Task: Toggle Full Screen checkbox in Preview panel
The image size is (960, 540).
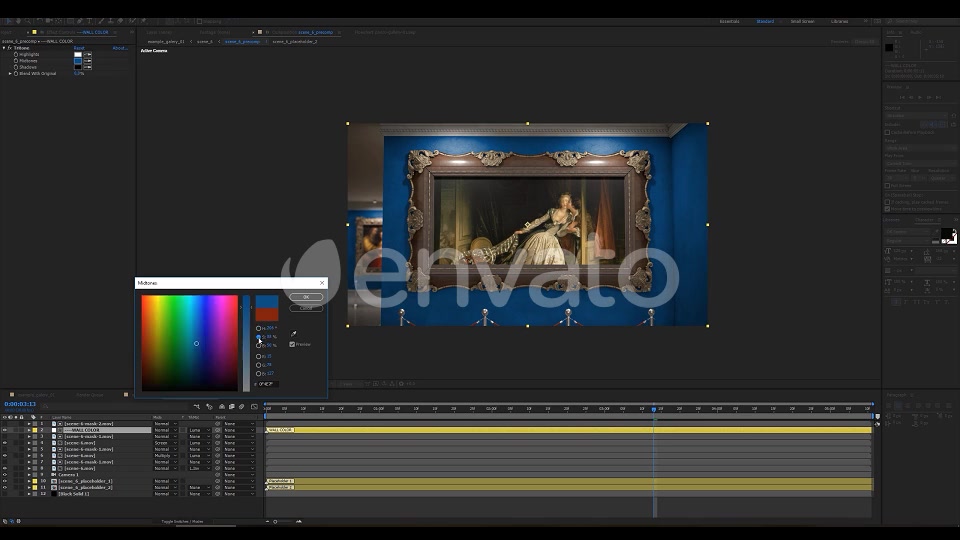Action: (887, 186)
